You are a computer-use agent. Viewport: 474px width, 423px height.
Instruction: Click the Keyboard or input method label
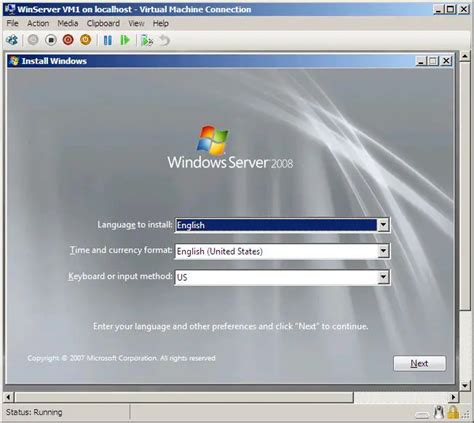120,276
